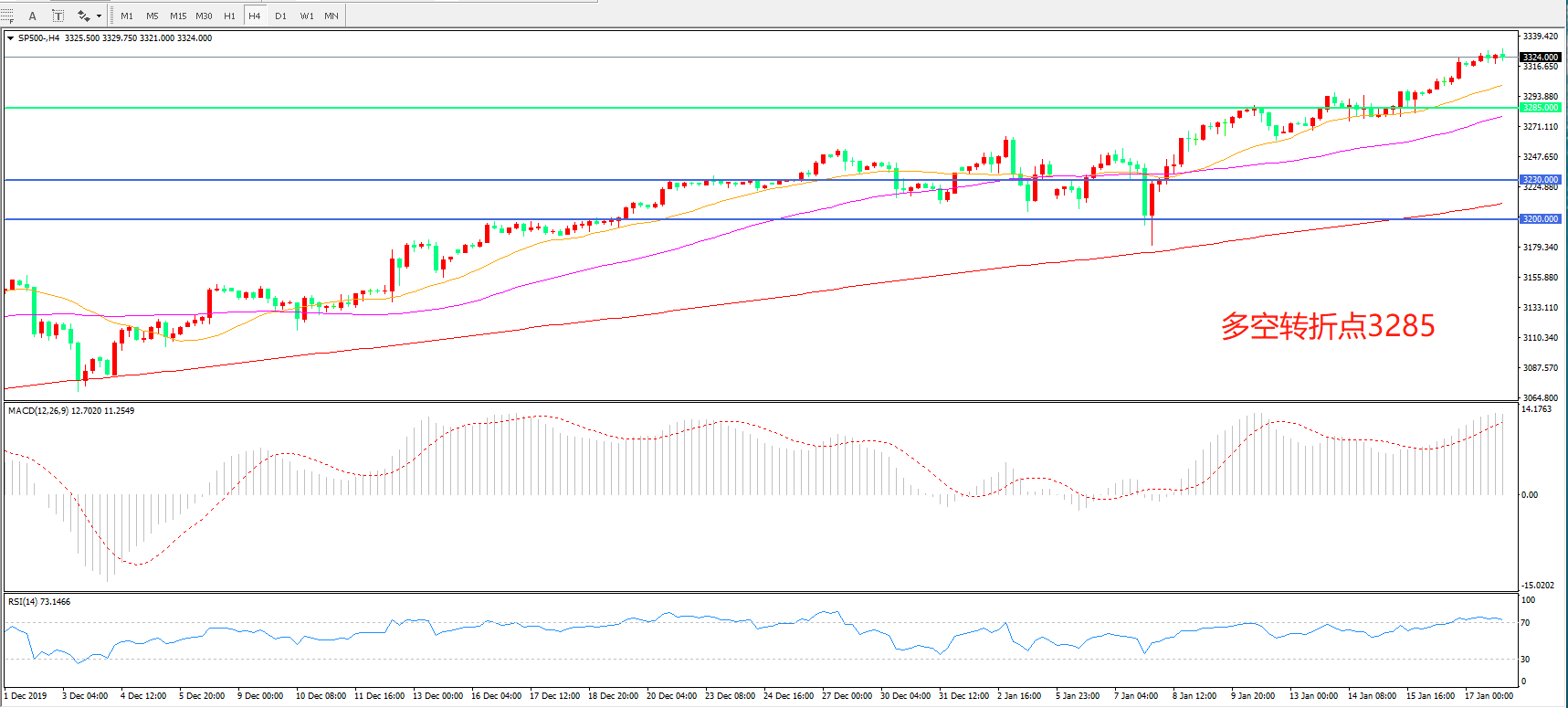
Task: Switch chart to M1 timeframe
Action: pyautogui.click(x=127, y=16)
